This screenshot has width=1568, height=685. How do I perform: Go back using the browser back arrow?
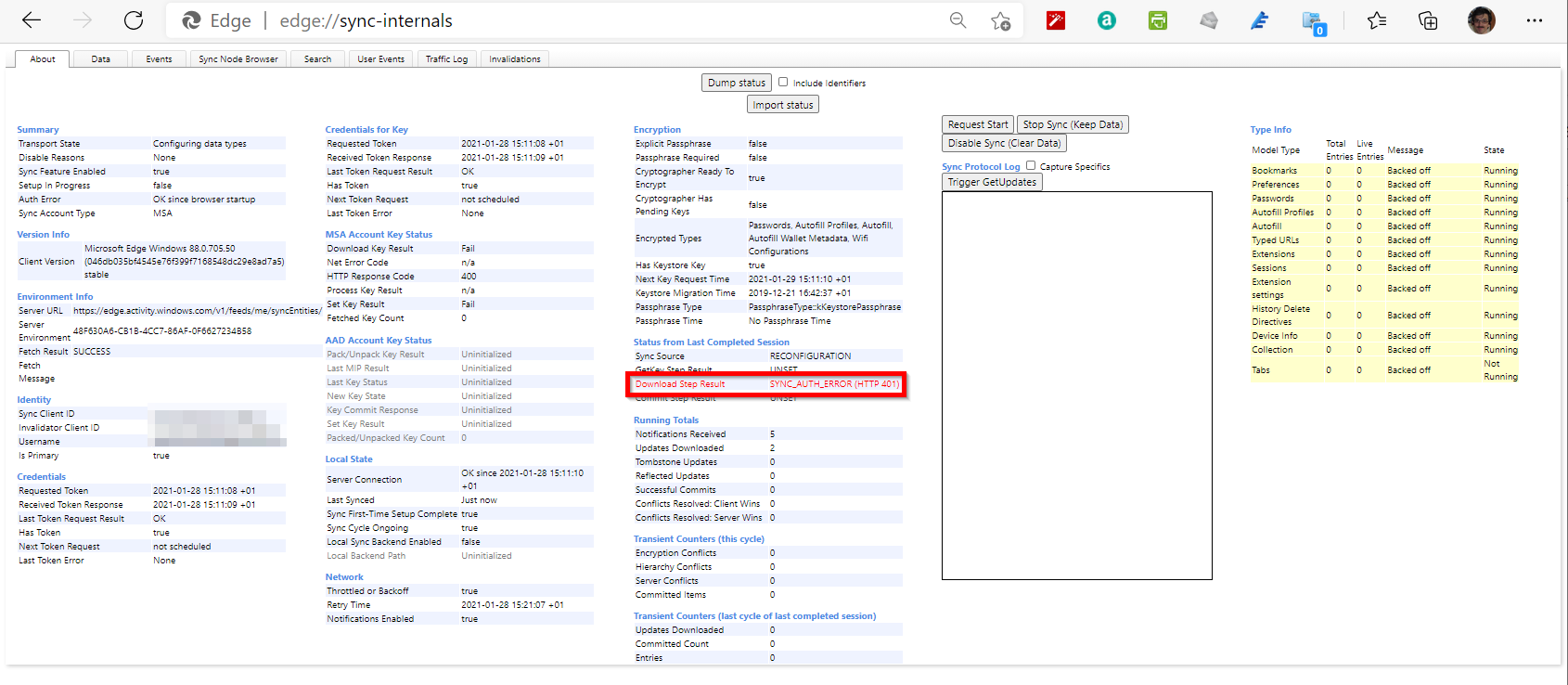tap(32, 20)
